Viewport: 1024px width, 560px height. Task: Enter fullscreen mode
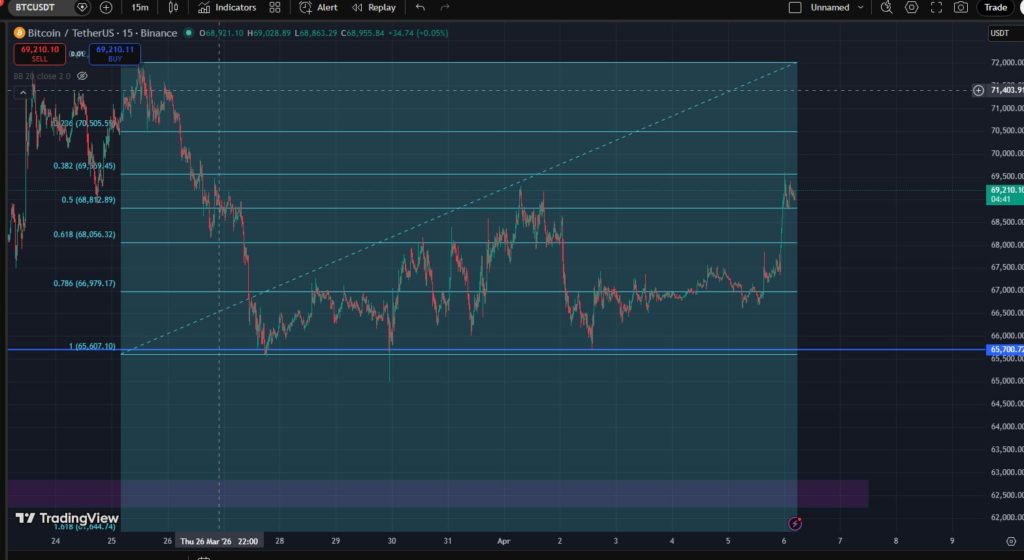pos(936,7)
